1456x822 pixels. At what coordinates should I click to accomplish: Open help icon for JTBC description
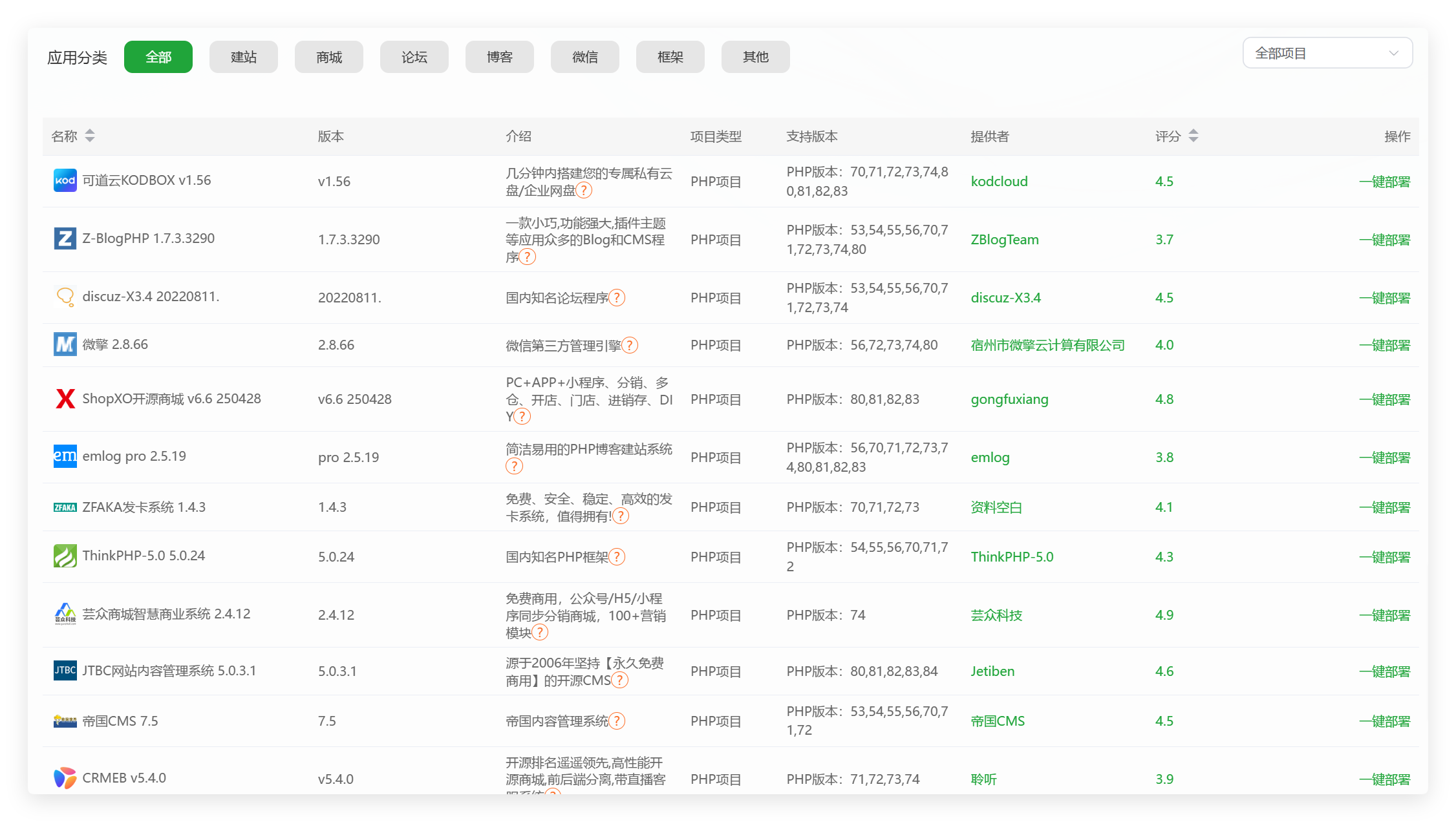(619, 680)
